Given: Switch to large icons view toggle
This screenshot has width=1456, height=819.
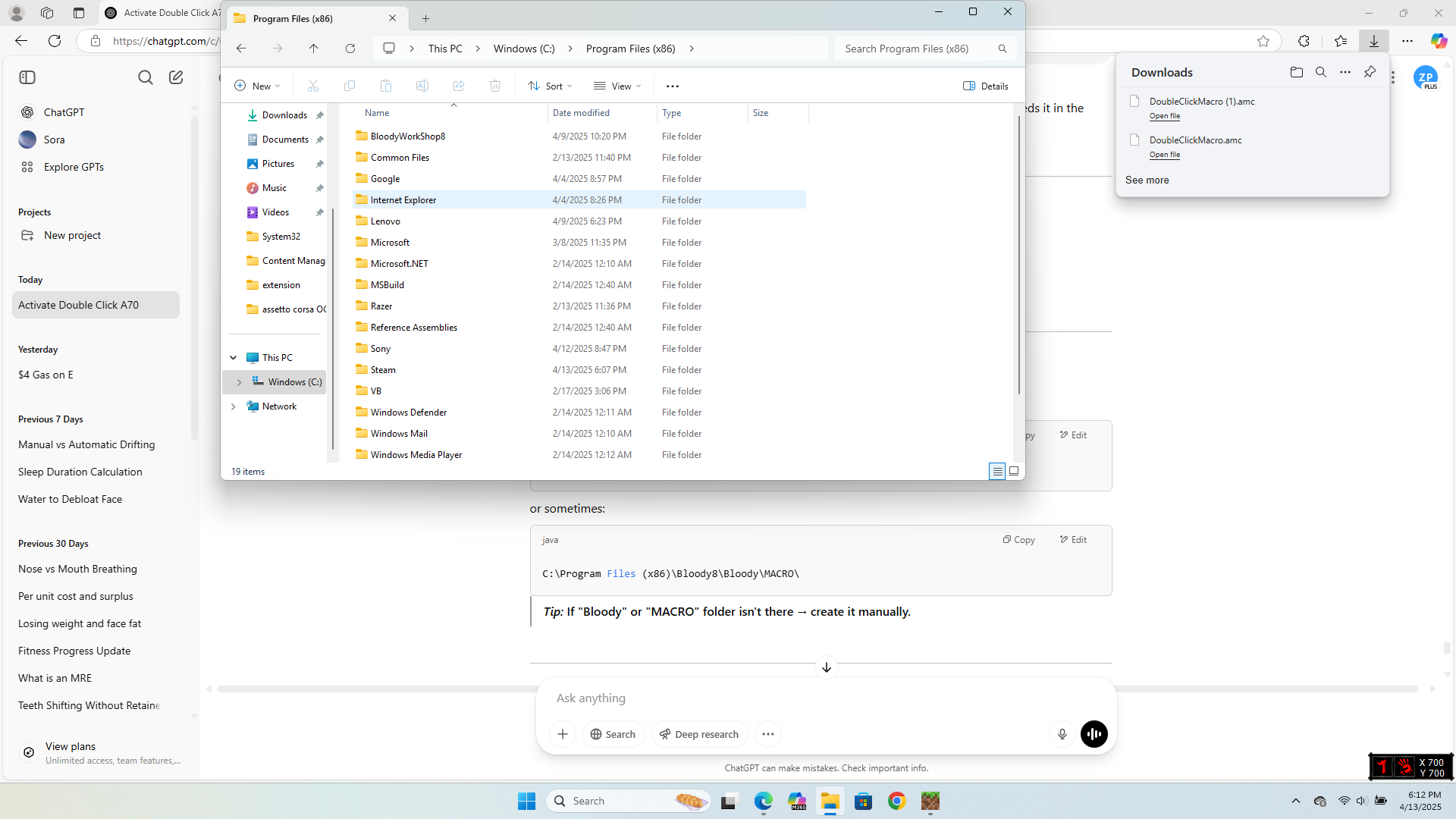Looking at the screenshot, I should coord(1014,471).
